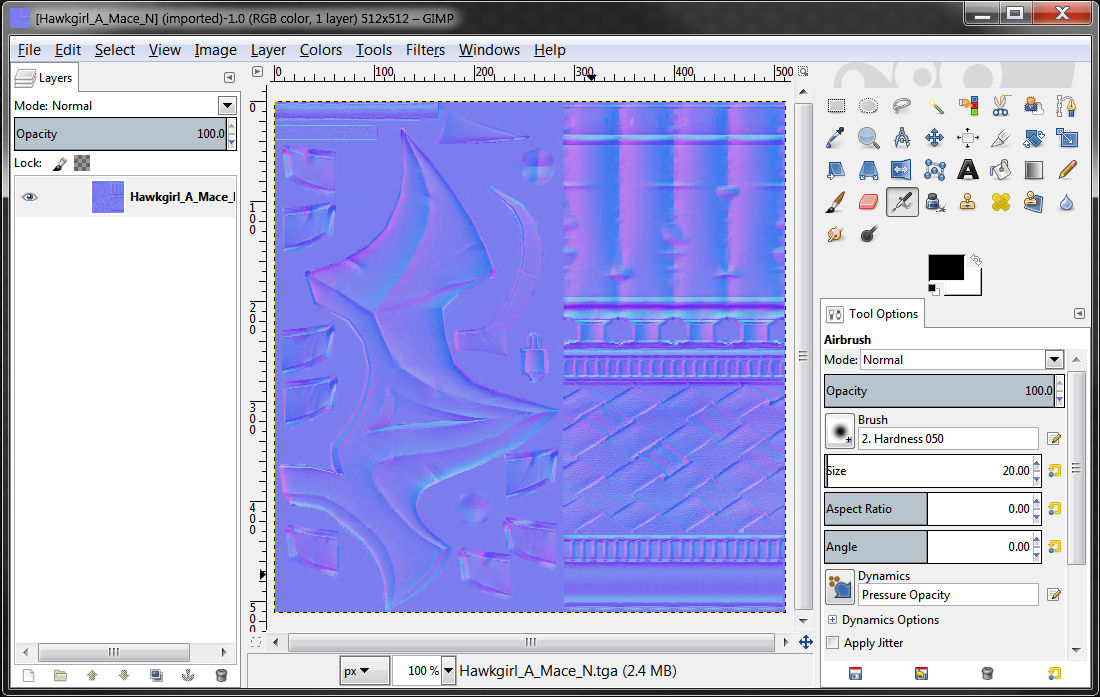Screen dimensions: 1100x697
Task: Select the Crop tool
Action: click(x=1001, y=138)
